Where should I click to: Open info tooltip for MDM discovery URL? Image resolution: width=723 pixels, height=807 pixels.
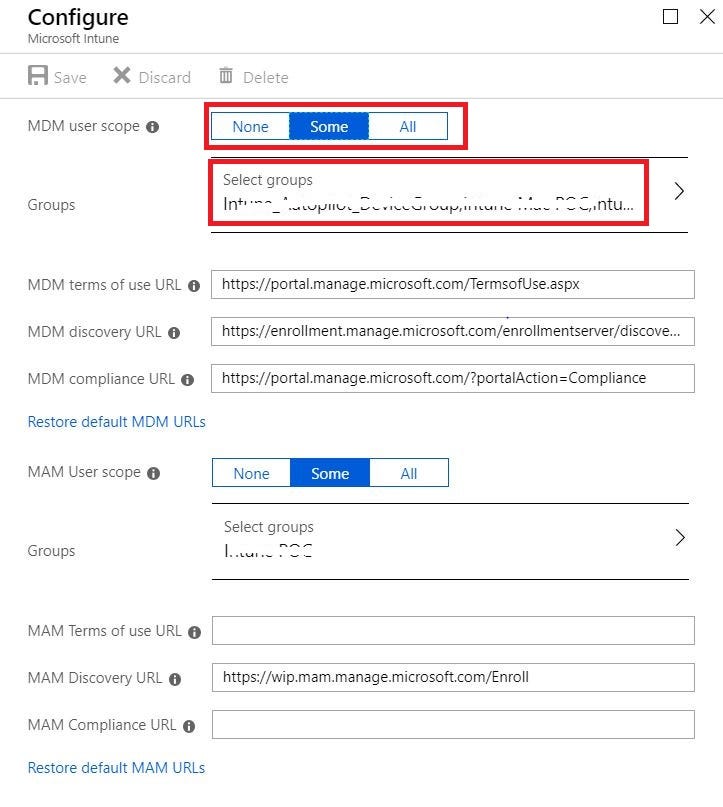(x=174, y=333)
